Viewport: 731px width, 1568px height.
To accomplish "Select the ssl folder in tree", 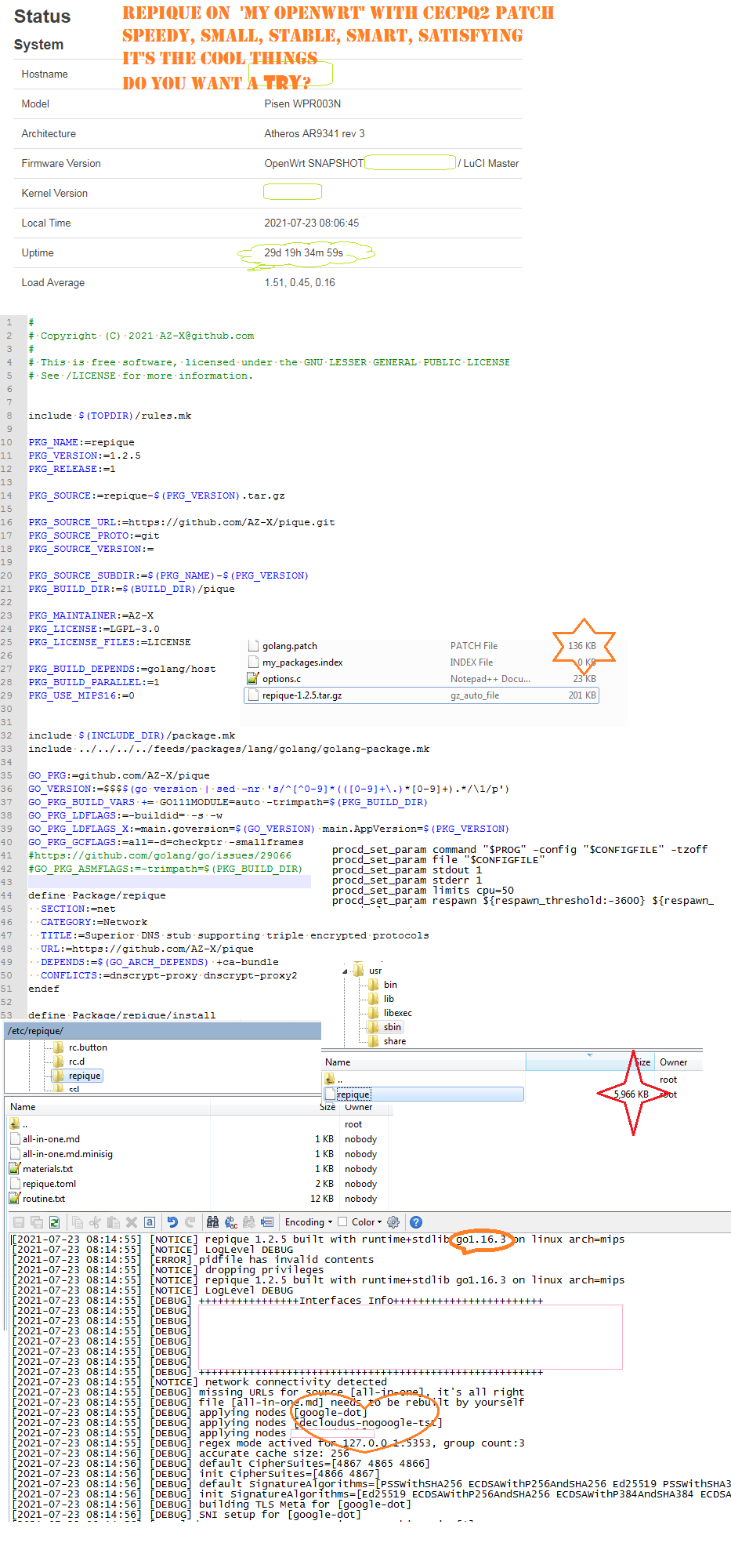I will coord(67,1090).
